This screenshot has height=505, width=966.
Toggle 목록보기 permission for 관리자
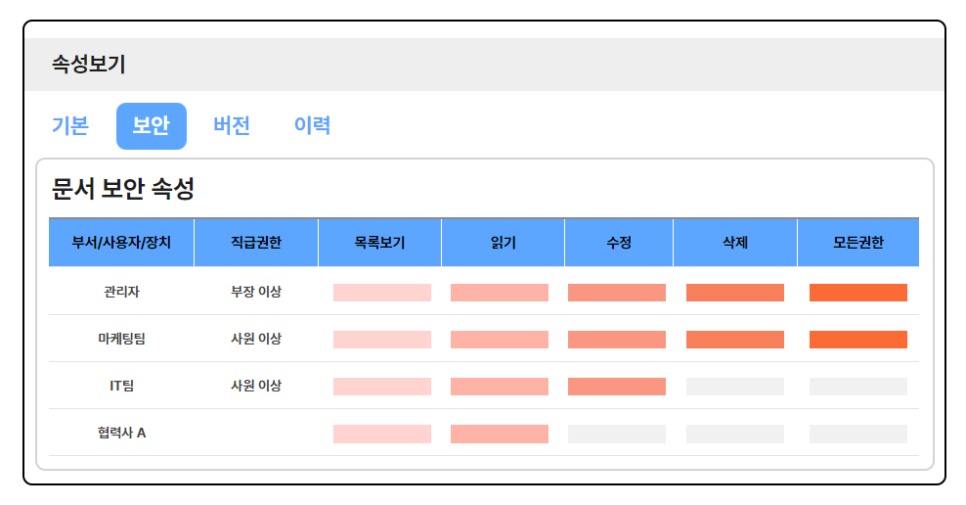(382, 293)
